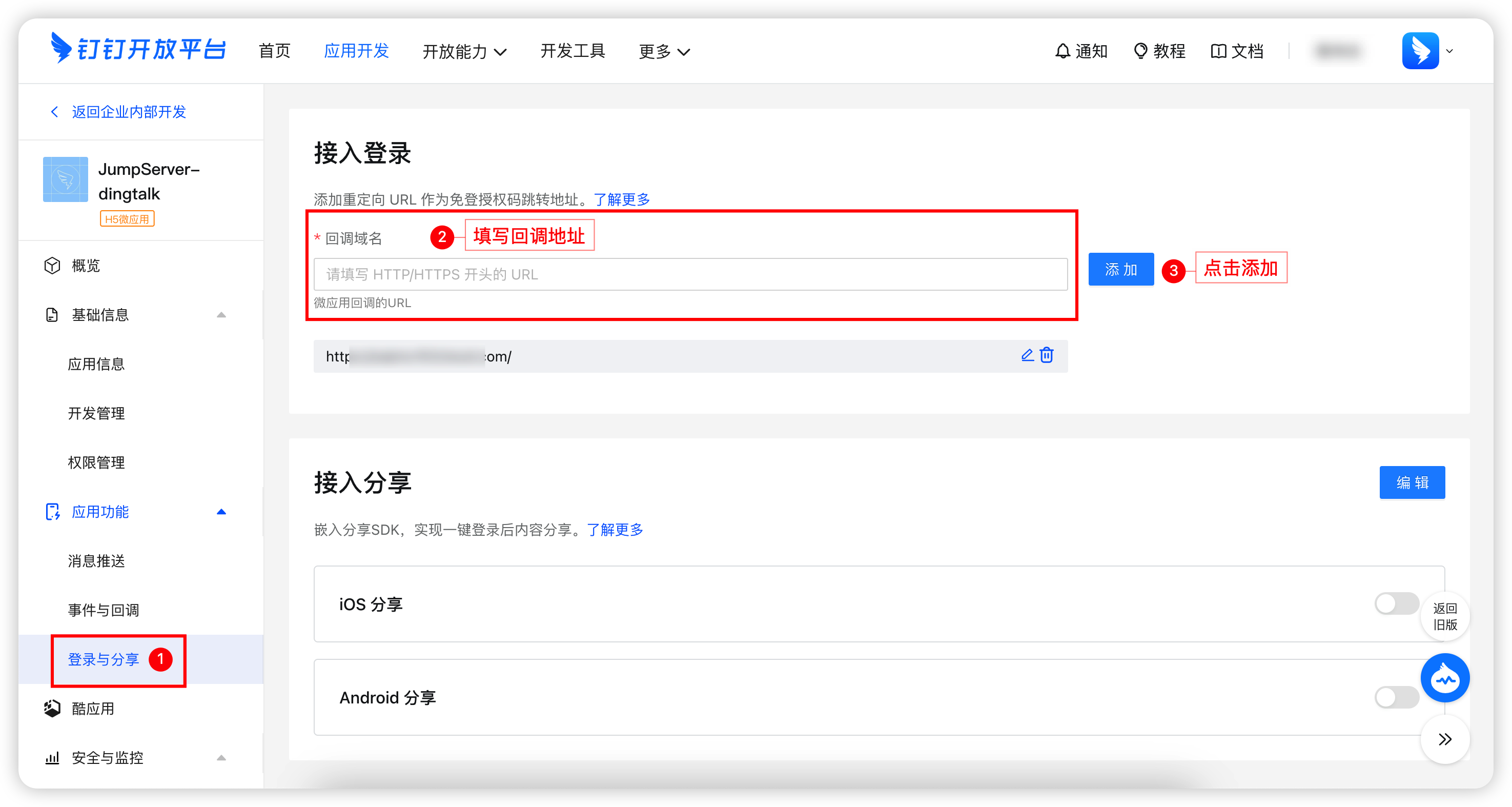Open the notification bell 通知
Image resolution: width=1512 pixels, height=807 pixels.
(1080, 51)
